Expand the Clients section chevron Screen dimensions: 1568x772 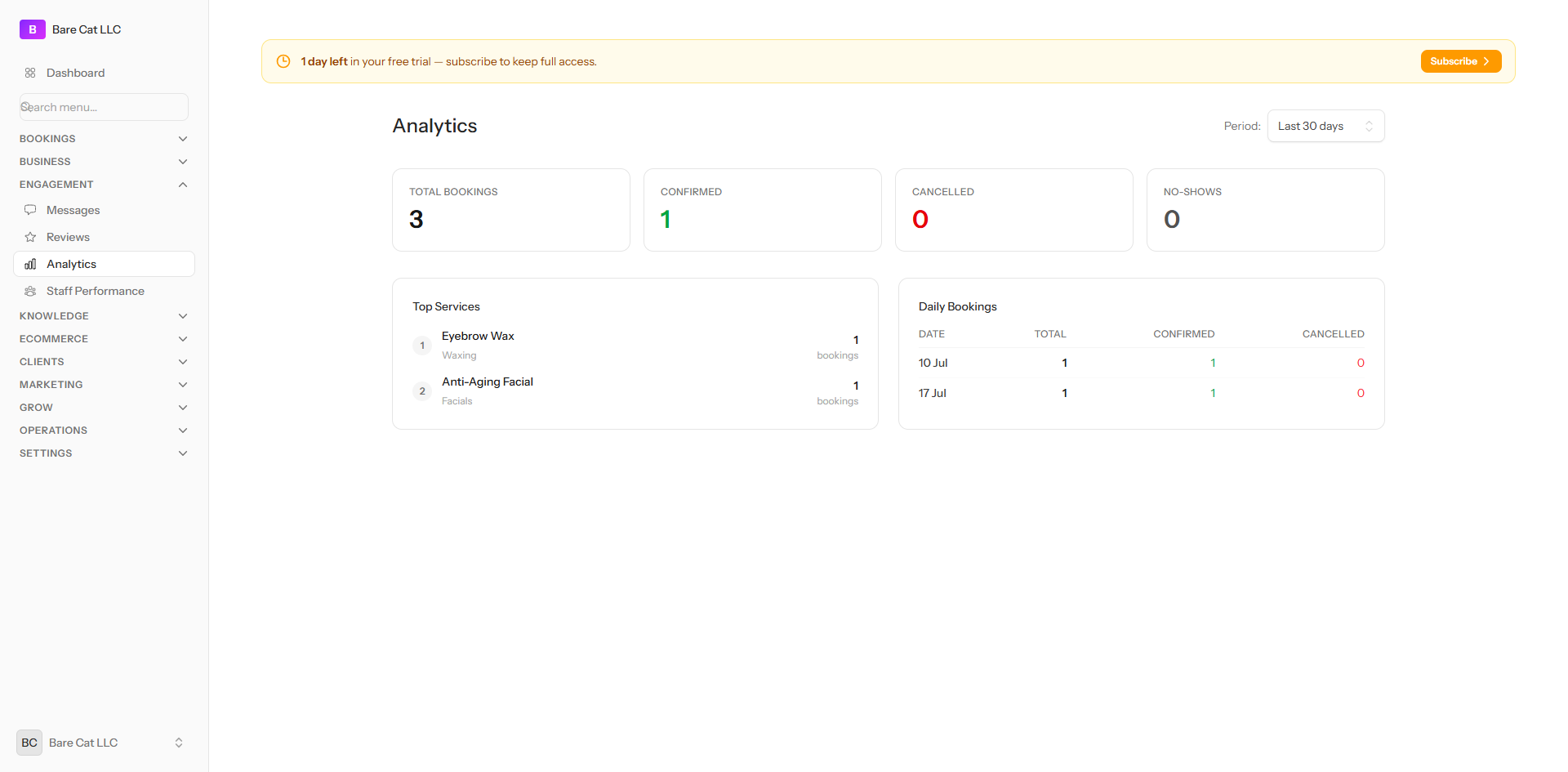183,362
